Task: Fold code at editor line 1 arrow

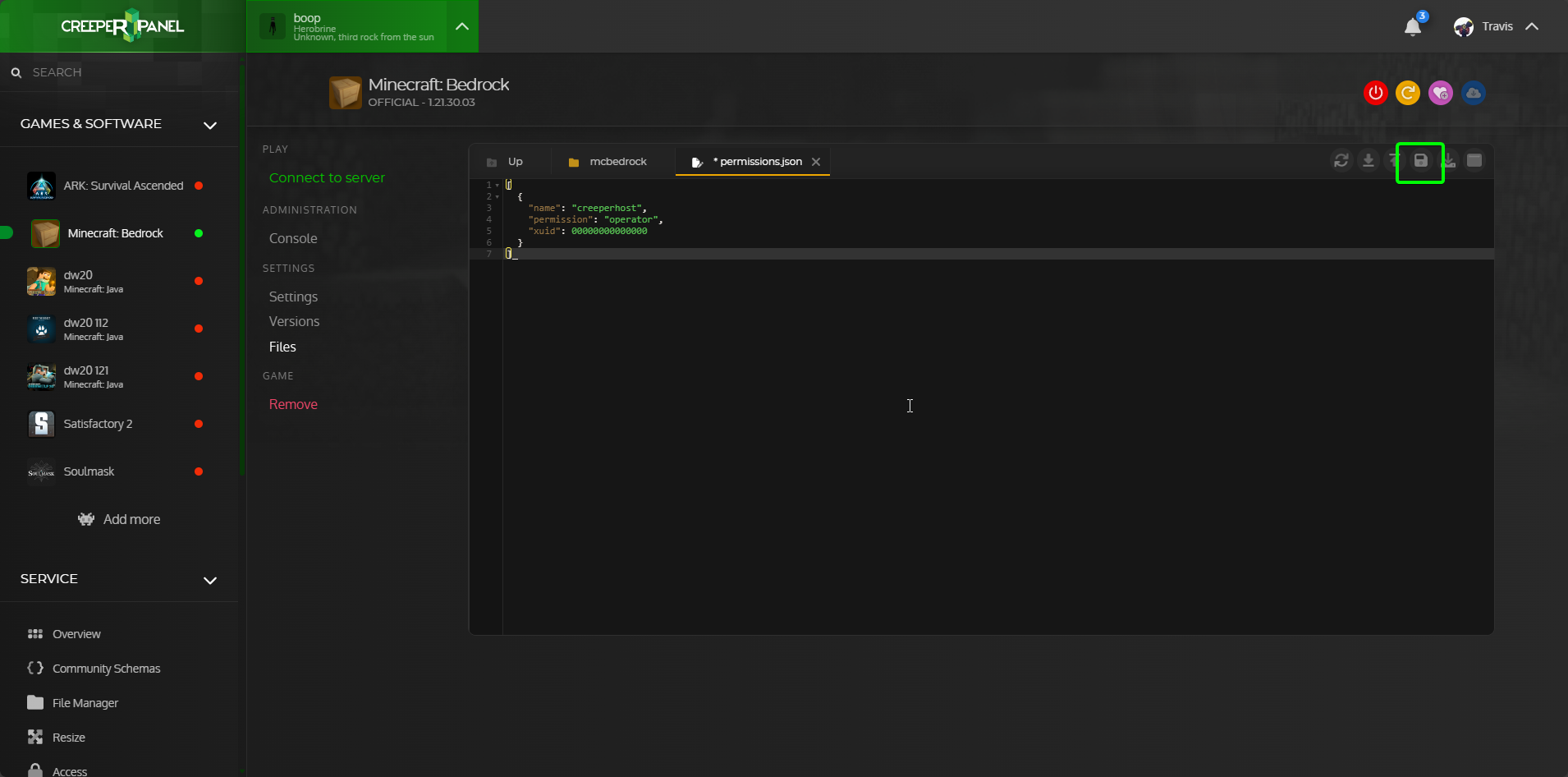Action: pos(497,186)
